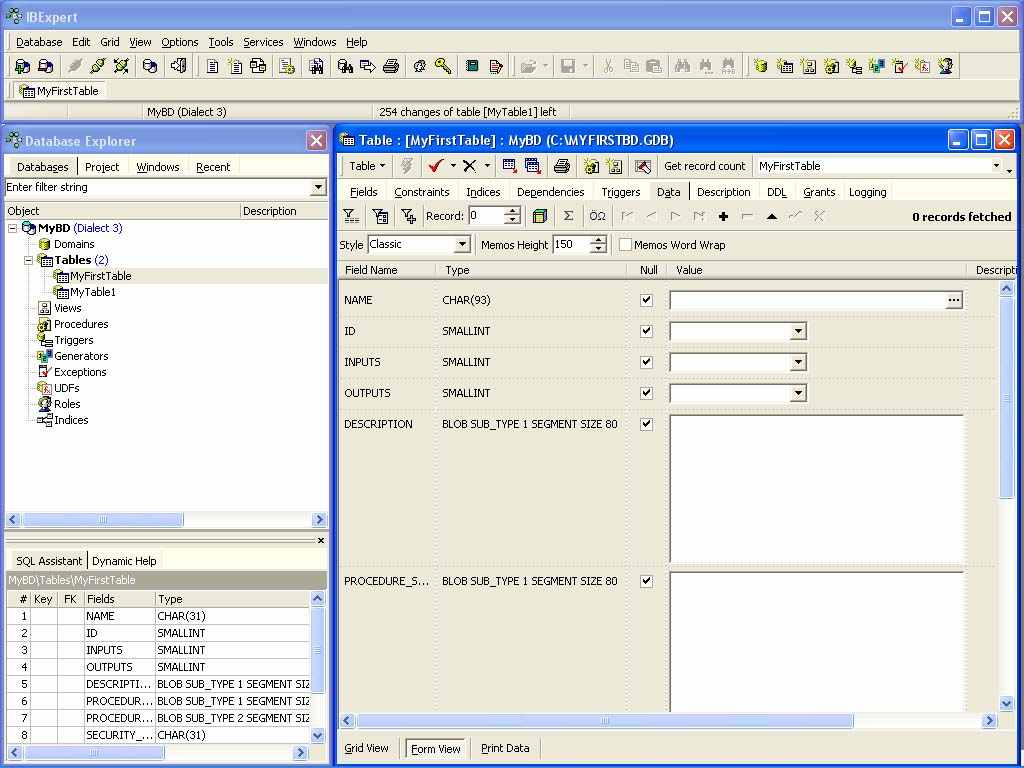The image size is (1024, 768).
Task: Open the Recent tab in Database Explorer
Action: [x=213, y=167]
